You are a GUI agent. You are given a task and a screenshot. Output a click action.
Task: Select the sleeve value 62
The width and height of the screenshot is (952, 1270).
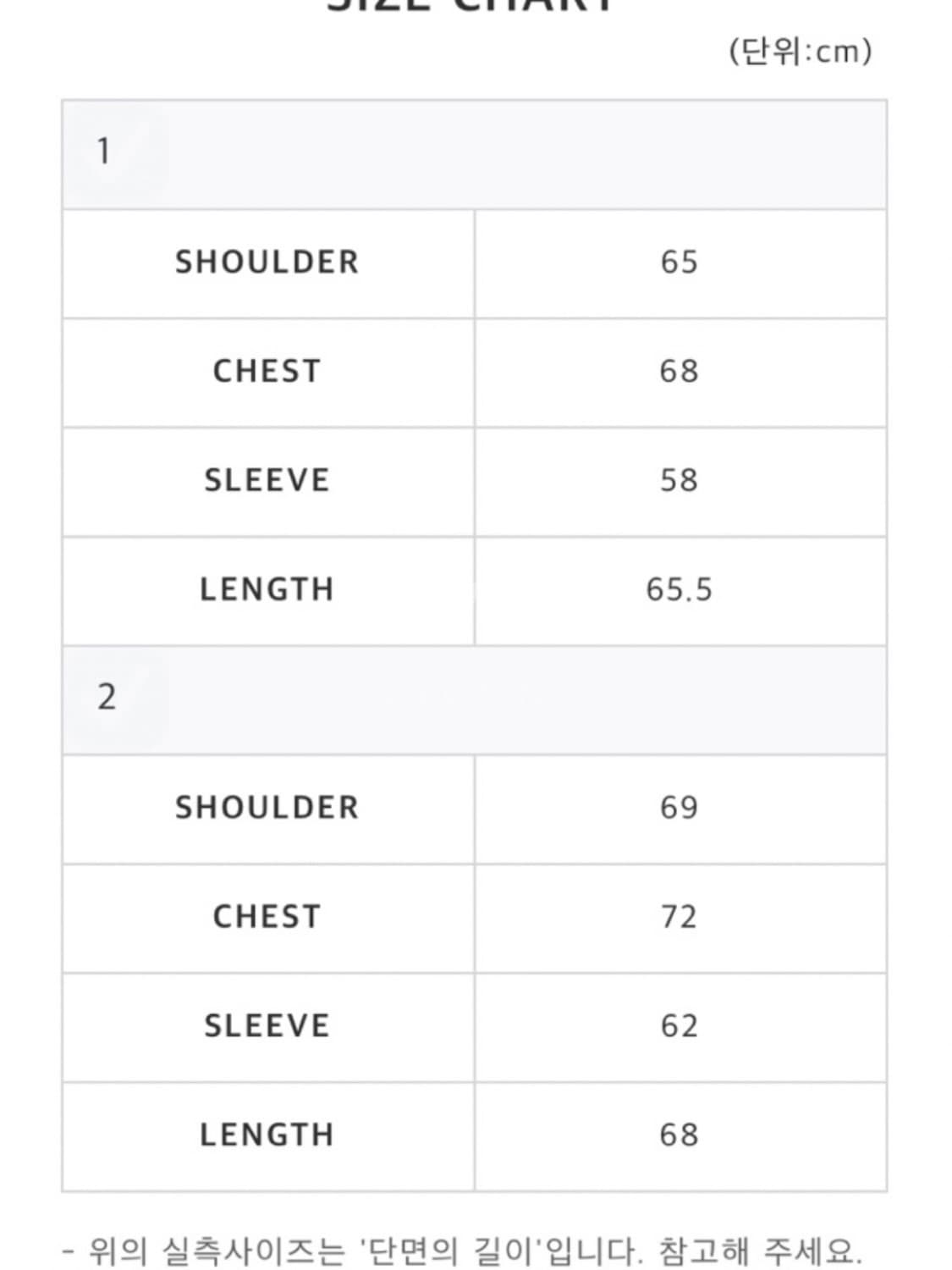pyautogui.click(x=680, y=1026)
